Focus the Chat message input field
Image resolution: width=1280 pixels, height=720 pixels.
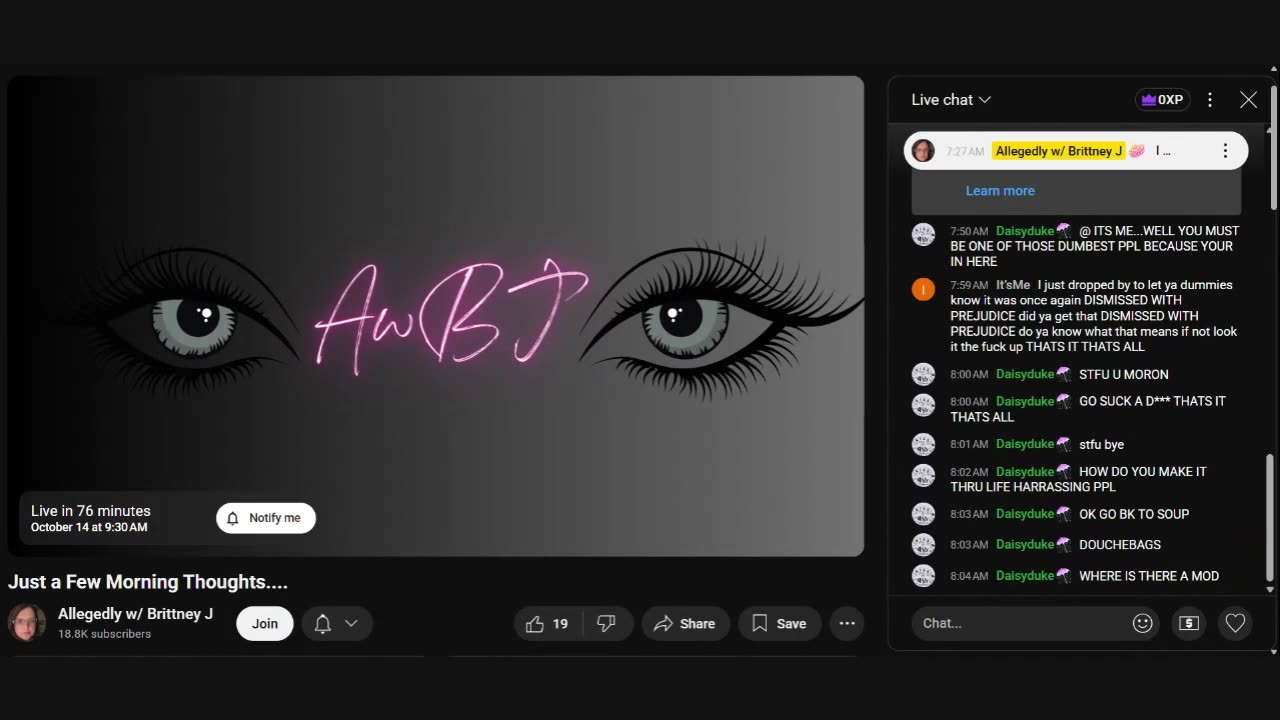point(1020,623)
